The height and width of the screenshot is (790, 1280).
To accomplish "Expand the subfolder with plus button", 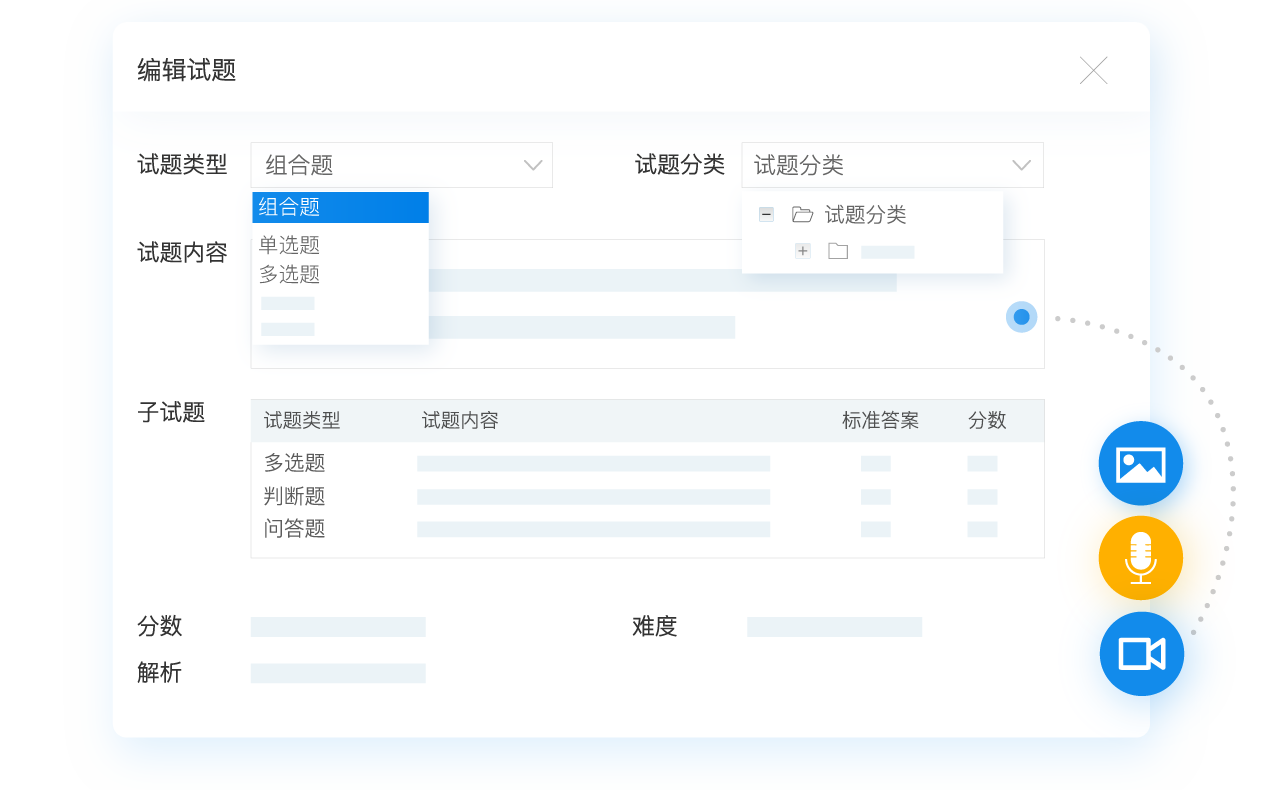I will tap(803, 251).
